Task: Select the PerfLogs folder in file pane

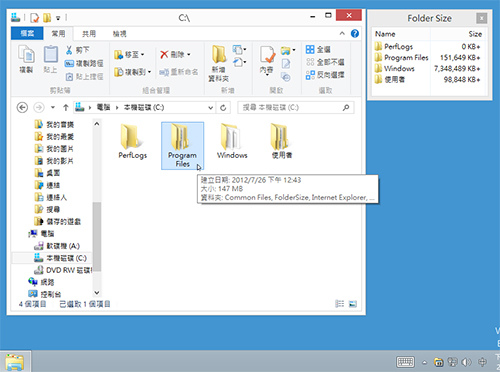Action: click(133, 141)
